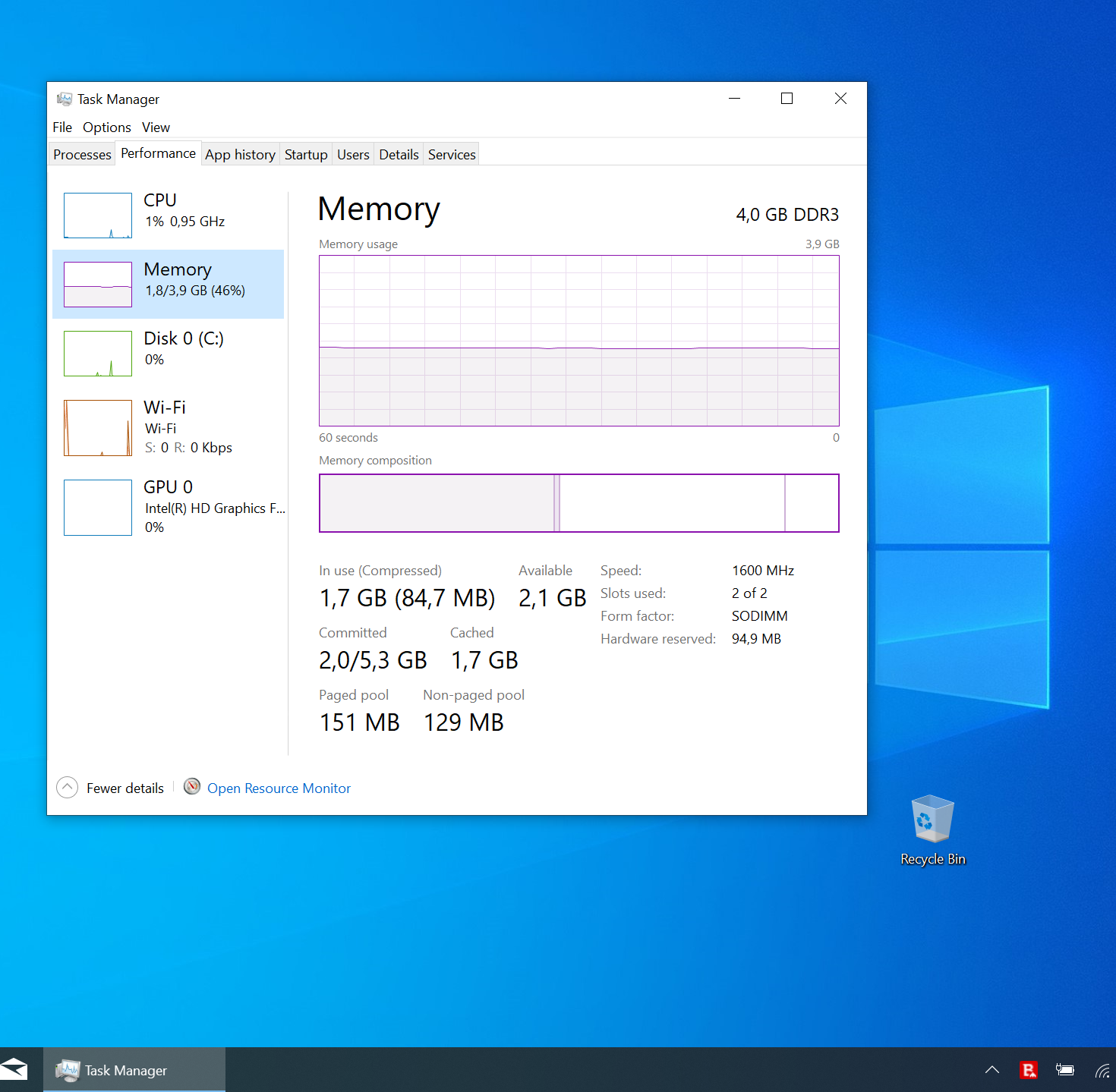
Task: Click the Resource Monitor gauge icon
Action: pyautogui.click(x=192, y=787)
